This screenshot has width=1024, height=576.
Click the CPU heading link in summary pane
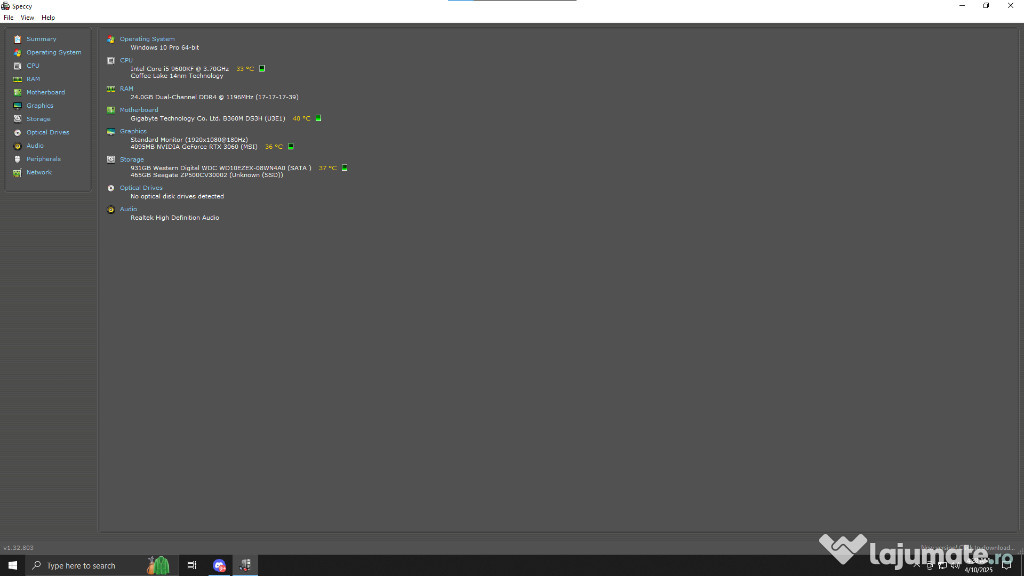(x=126, y=60)
